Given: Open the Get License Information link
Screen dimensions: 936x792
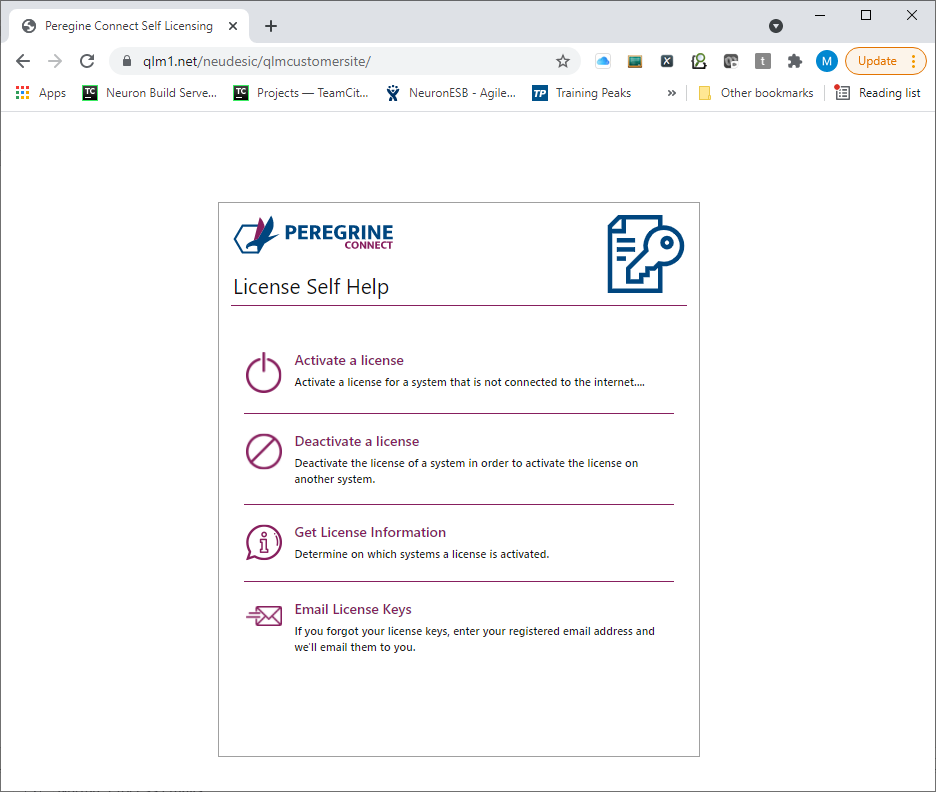Looking at the screenshot, I should 370,532.
